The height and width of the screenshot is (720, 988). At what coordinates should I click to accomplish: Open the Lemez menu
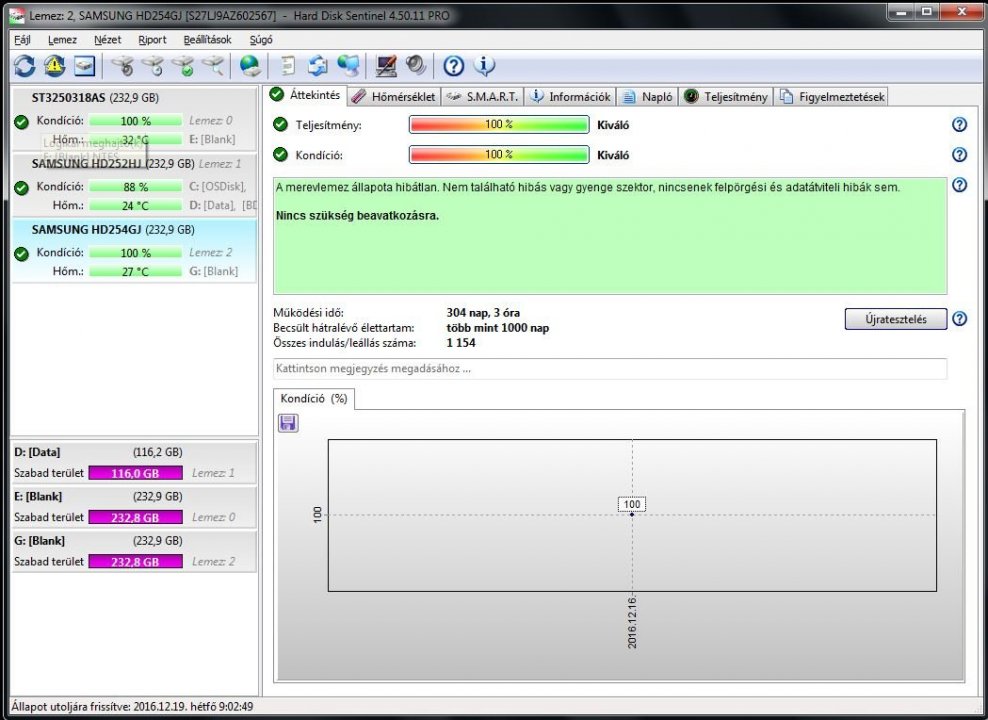[62, 40]
